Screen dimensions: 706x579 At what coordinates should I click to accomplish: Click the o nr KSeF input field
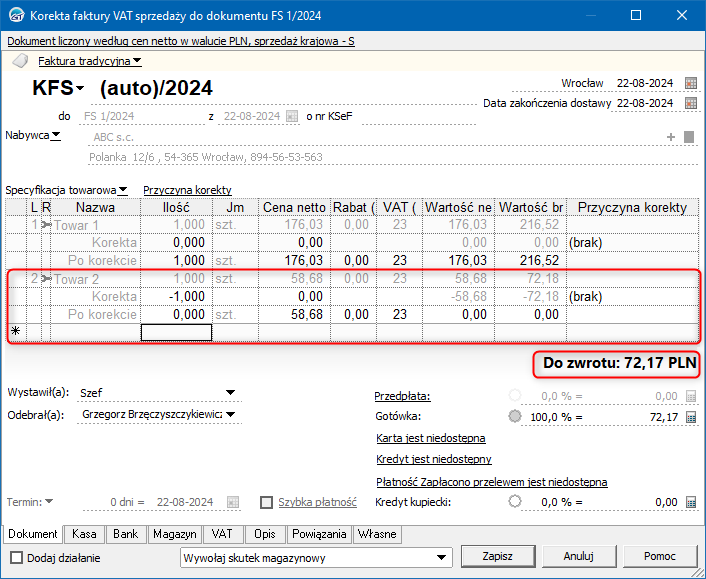pyautogui.click(x=419, y=117)
